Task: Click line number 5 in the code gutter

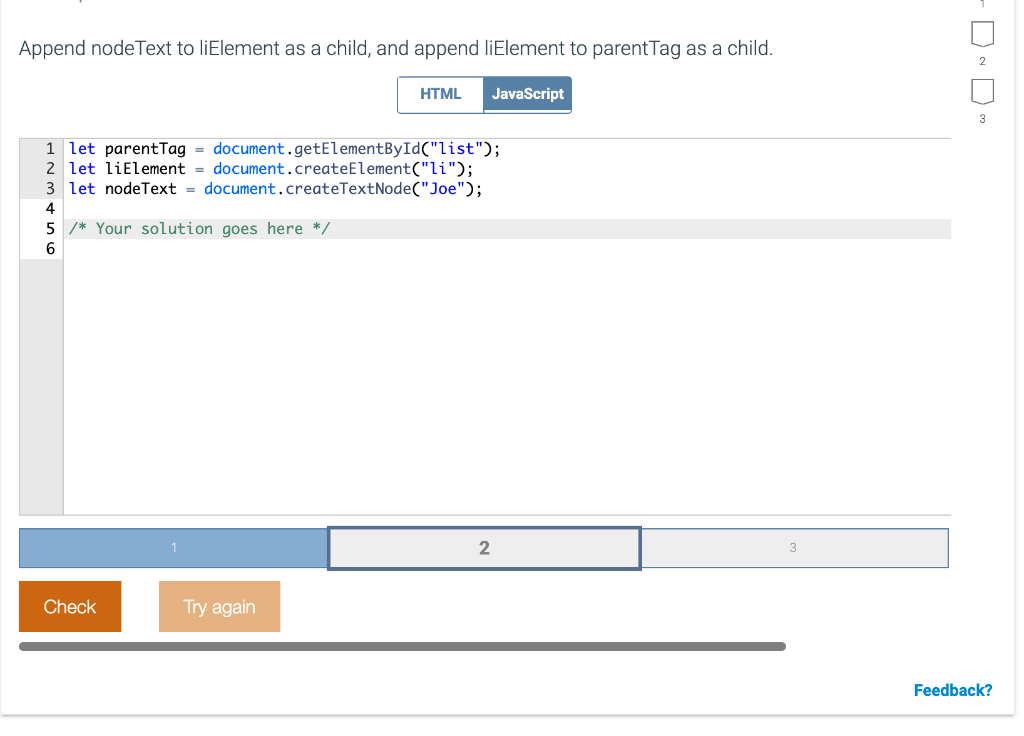Action: pos(48,228)
